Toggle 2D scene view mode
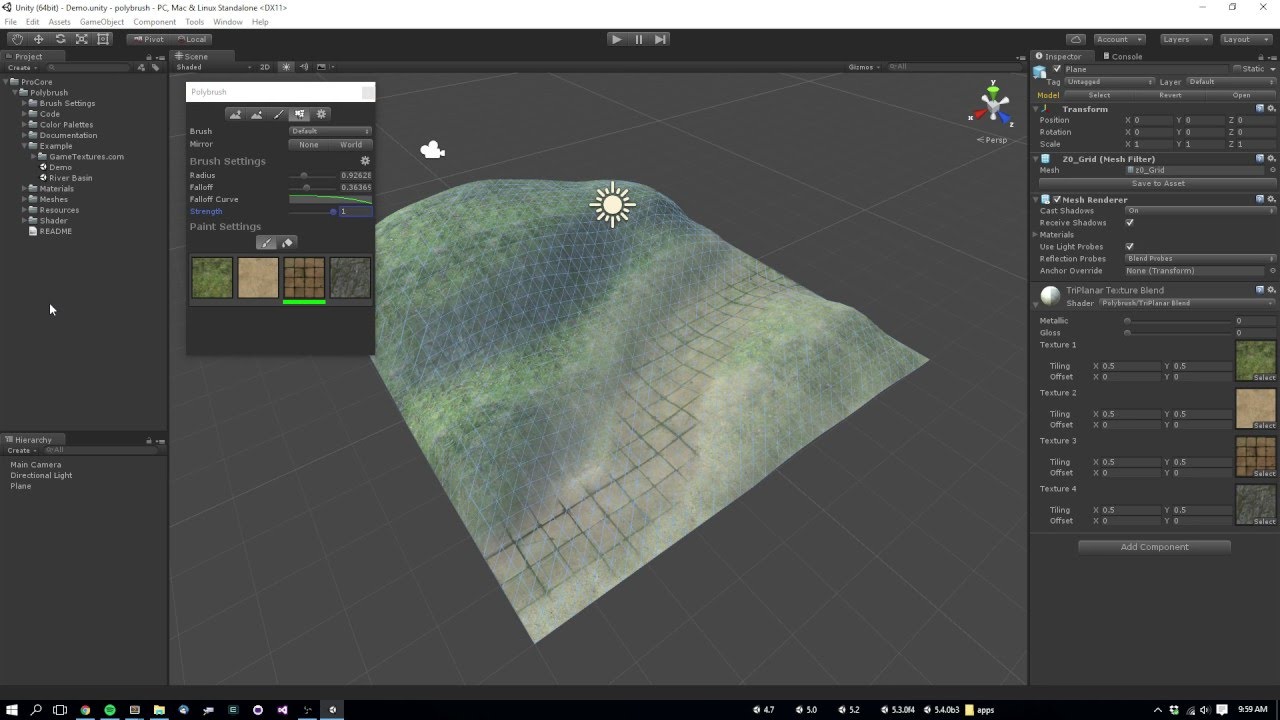 pos(265,67)
